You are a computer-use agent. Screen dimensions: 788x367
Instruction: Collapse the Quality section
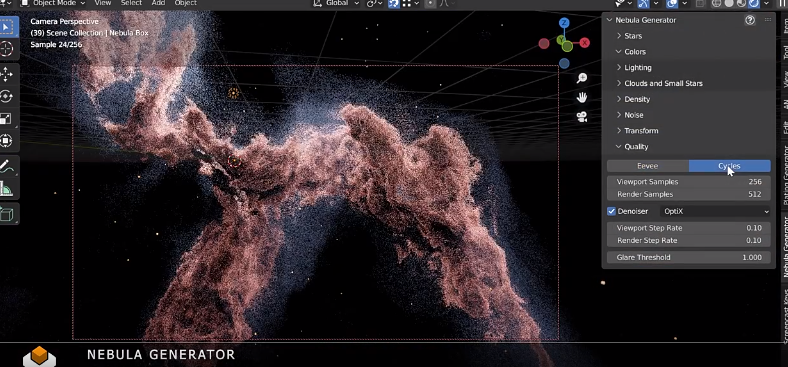[636, 147]
